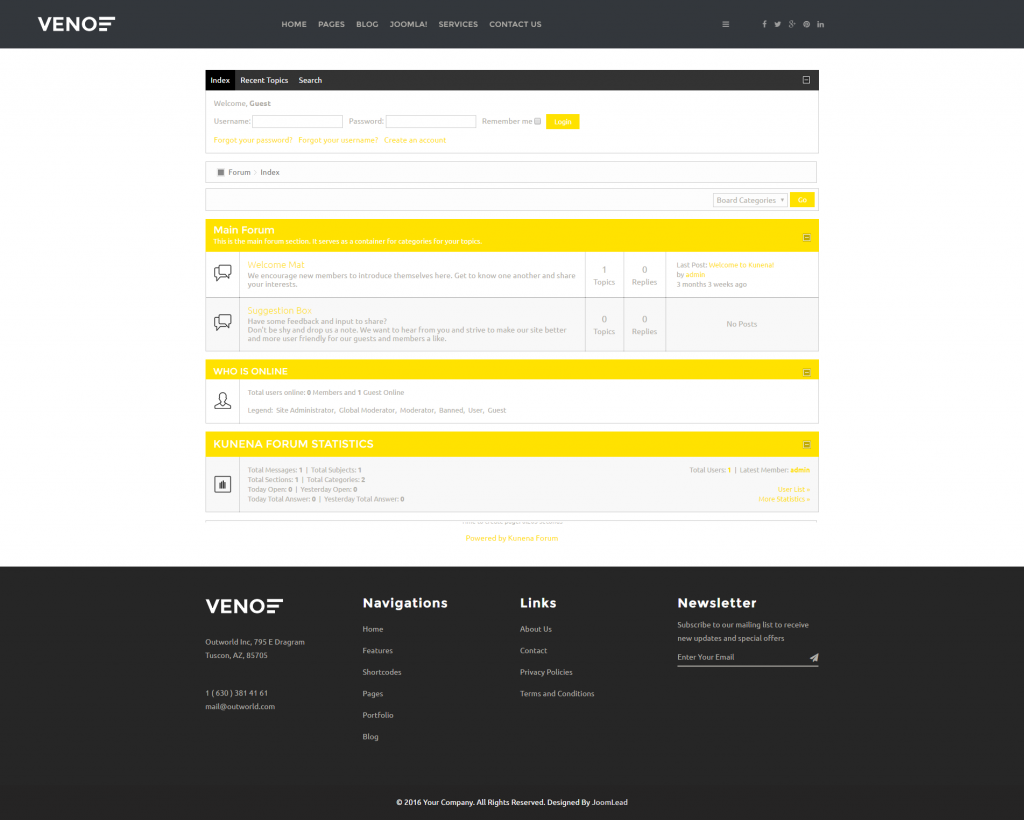The width and height of the screenshot is (1024, 820).
Task: Click inside the Username input field
Action: pyautogui.click(x=297, y=120)
